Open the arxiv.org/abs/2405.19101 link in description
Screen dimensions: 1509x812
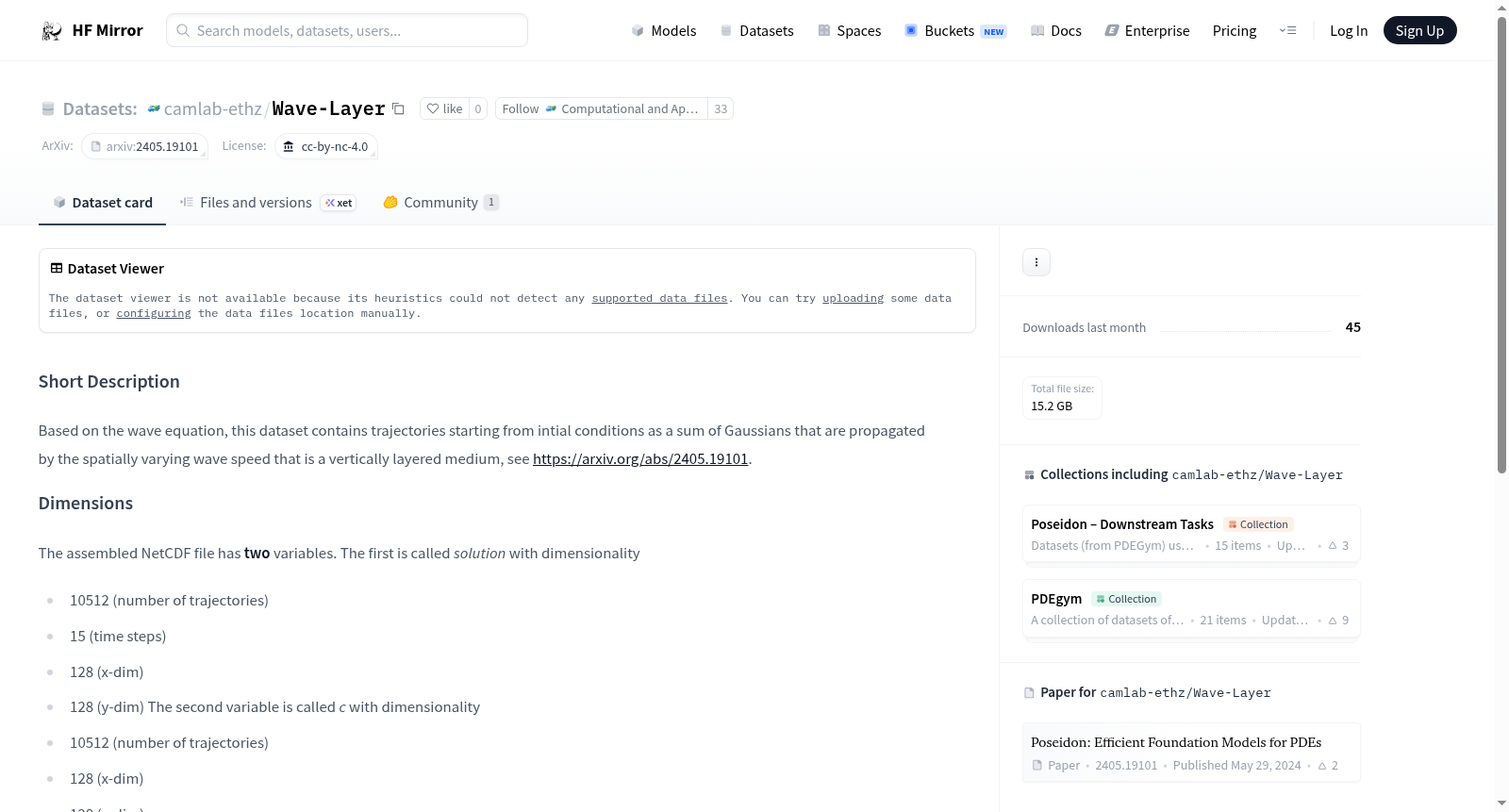(640, 459)
